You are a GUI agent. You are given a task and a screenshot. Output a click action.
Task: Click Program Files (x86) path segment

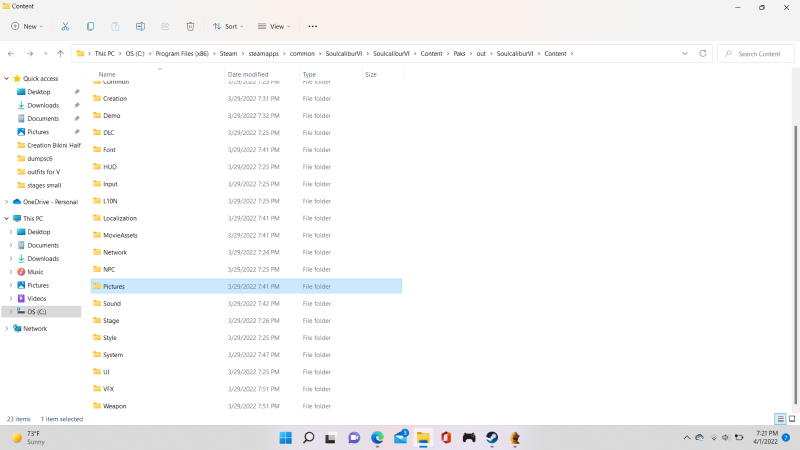pyautogui.click(x=182, y=54)
